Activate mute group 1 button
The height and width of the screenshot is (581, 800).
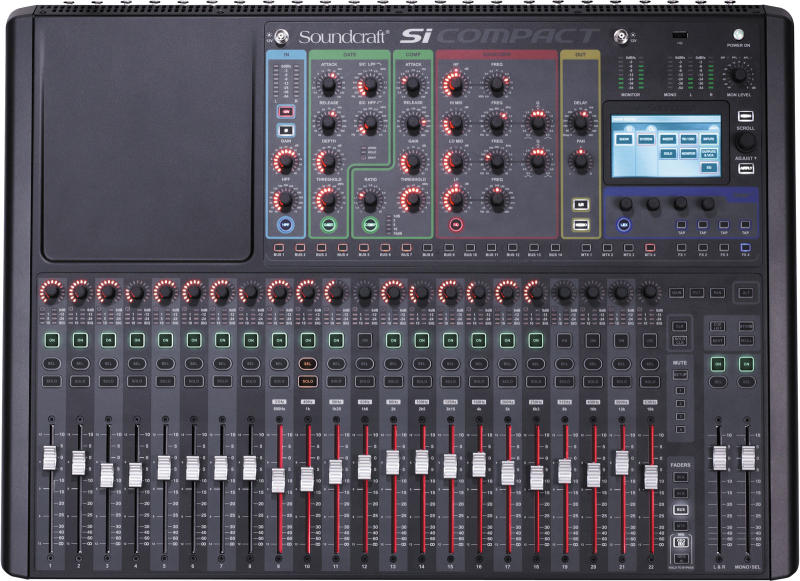[680, 390]
